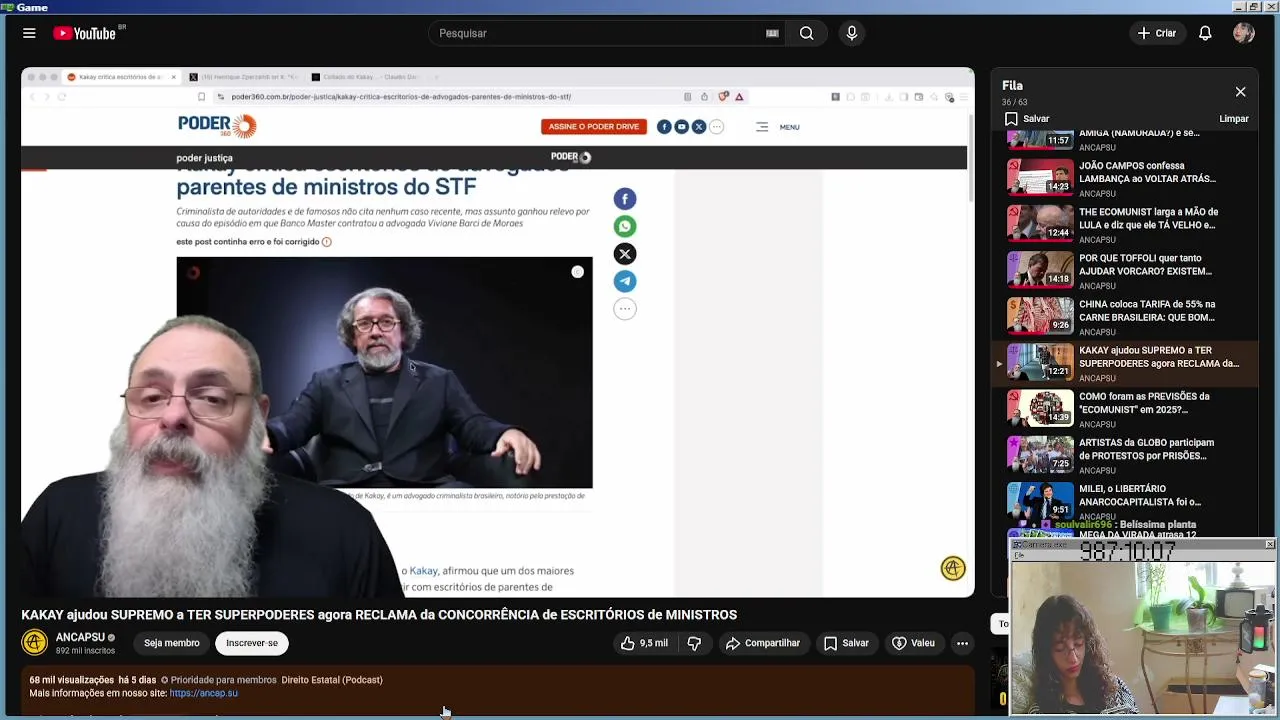Close the Fila queue panel

[x=1240, y=92]
